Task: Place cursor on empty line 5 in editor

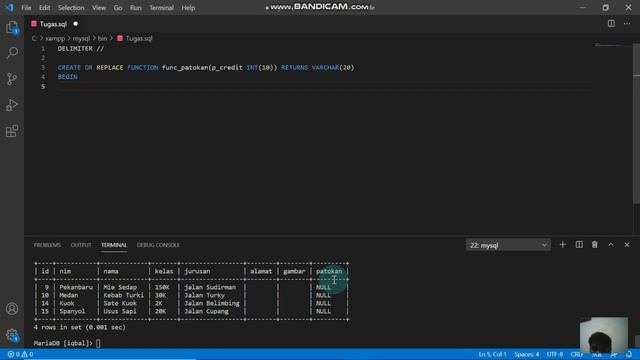Action: 324,87
